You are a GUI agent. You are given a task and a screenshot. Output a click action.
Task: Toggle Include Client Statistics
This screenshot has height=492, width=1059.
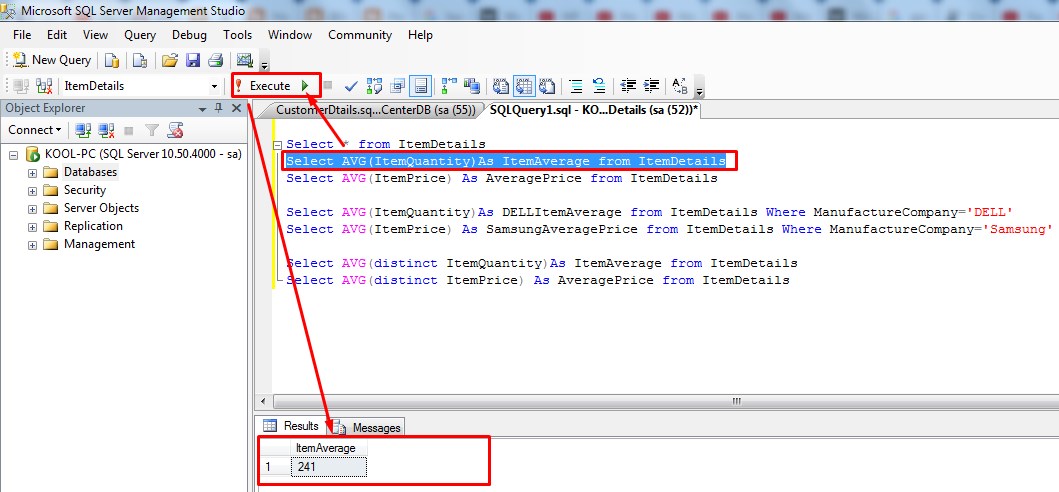point(471,86)
